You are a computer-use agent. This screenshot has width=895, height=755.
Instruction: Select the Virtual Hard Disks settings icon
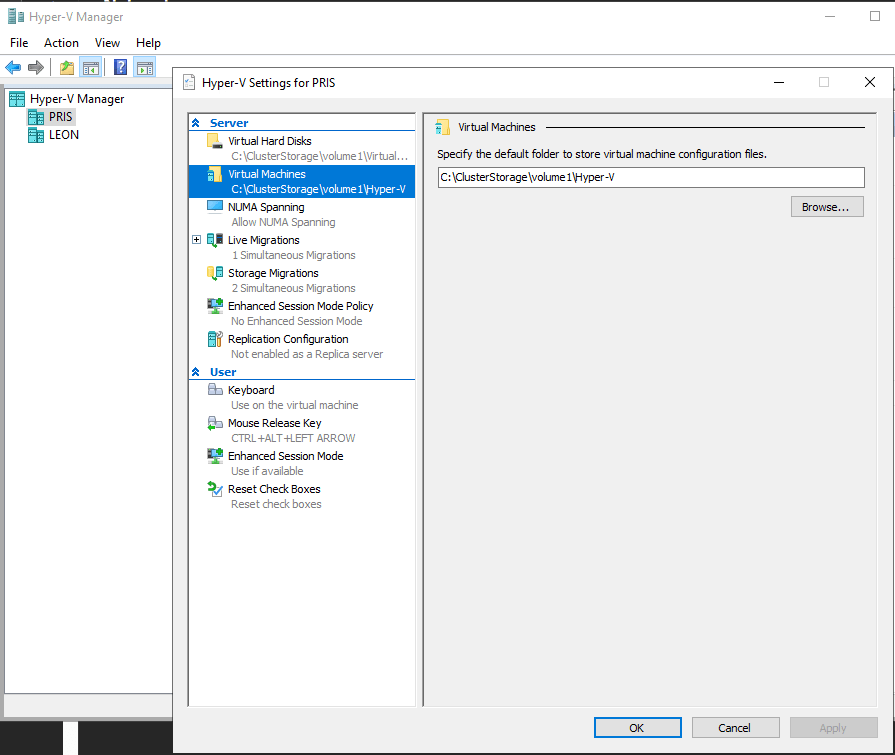click(x=214, y=142)
